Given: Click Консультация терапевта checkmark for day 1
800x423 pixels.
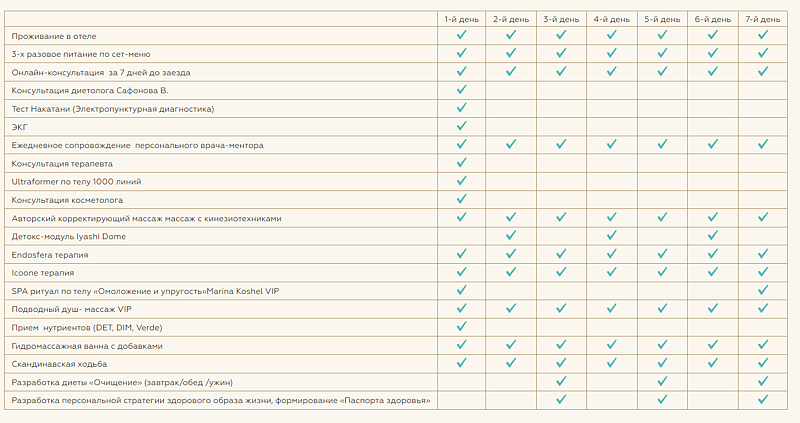Looking at the screenshot, I should [461, 163].
